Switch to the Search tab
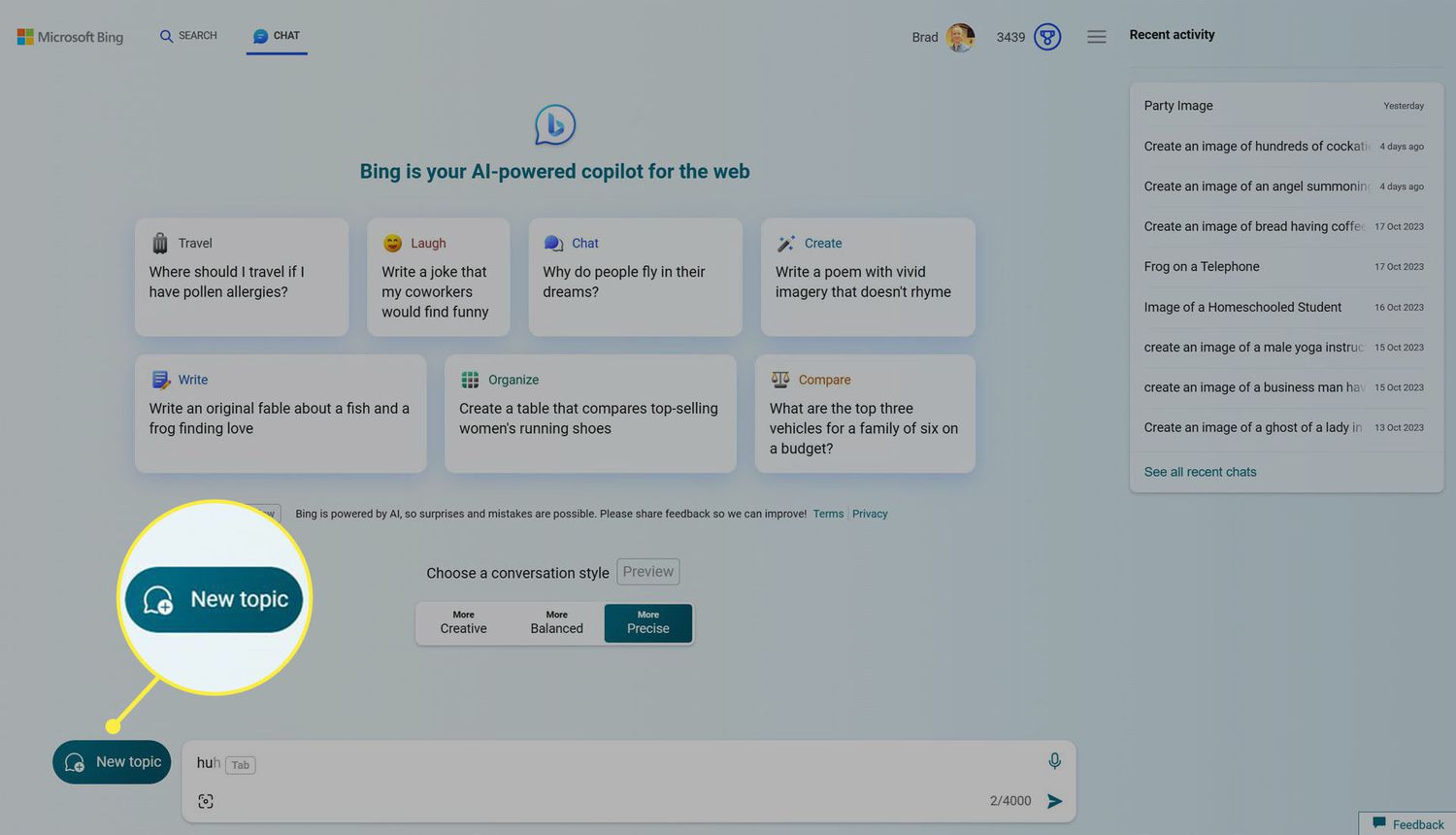This screenshot has width=1456, height=835. pos(188,36)
